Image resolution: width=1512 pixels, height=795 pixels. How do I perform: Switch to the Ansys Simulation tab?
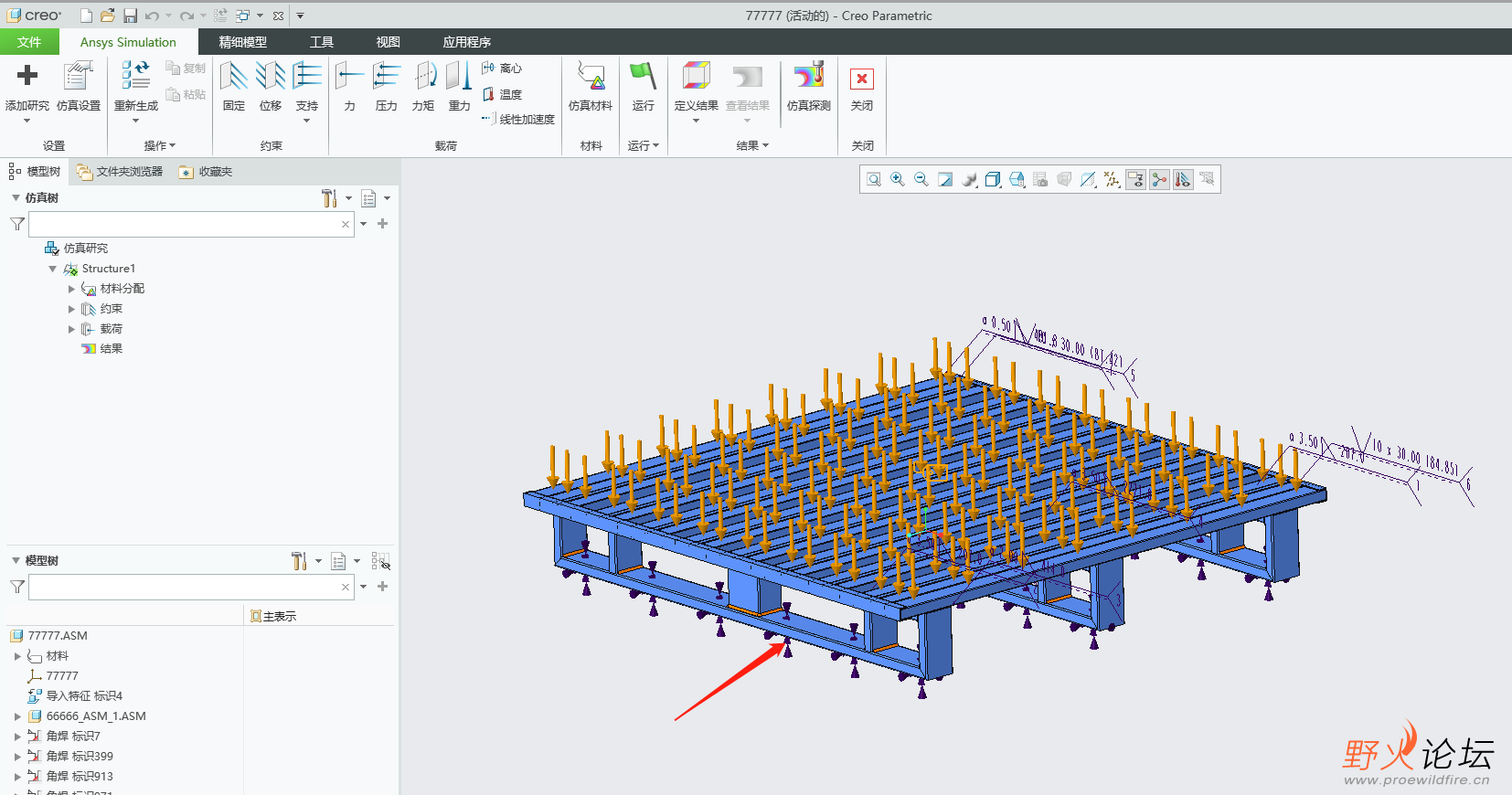(x=128, y=42)
